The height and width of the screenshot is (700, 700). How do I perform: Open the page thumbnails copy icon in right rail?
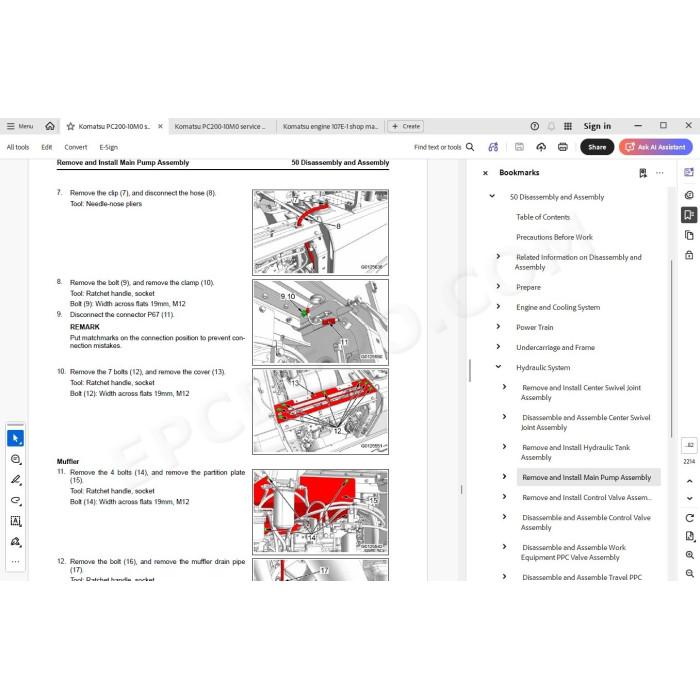(689, 235)
